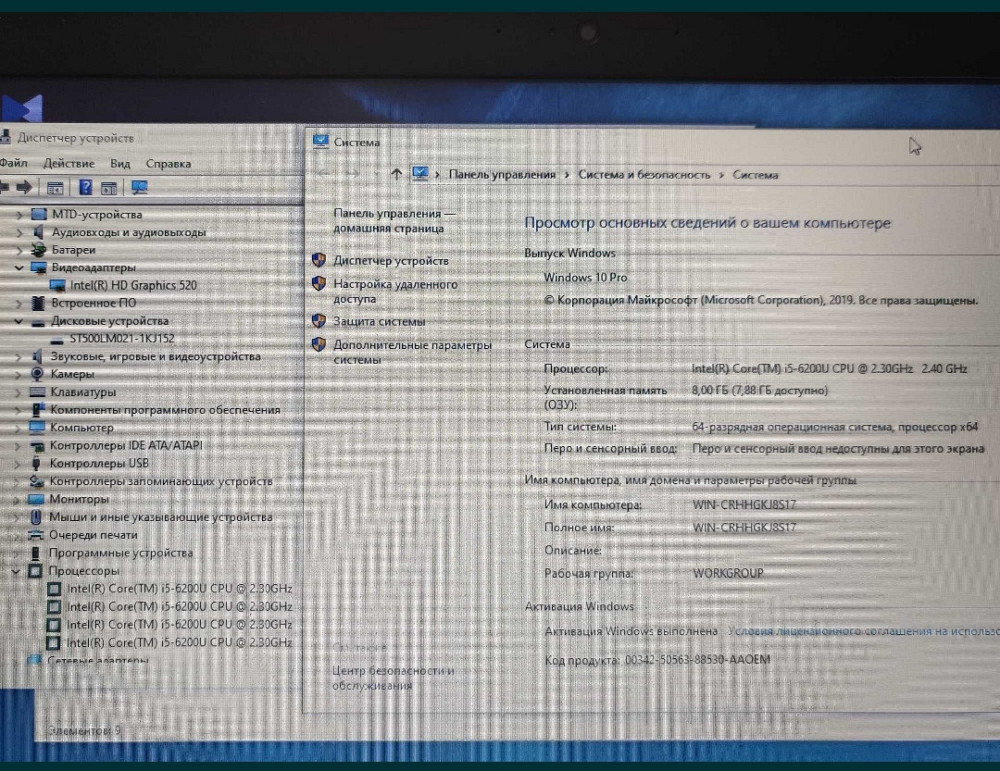Click the shield icon beside Защита системы
This screenshot has height=771, width=1000.
click(x=319, y=321)
